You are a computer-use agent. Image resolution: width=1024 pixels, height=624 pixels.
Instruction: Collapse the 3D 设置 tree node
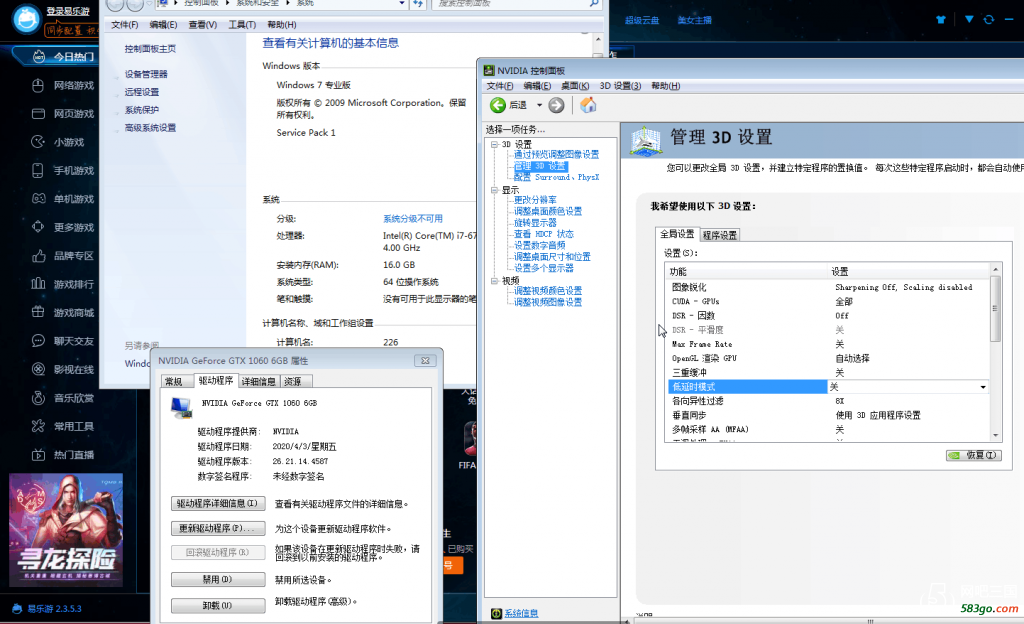[493, 144]
